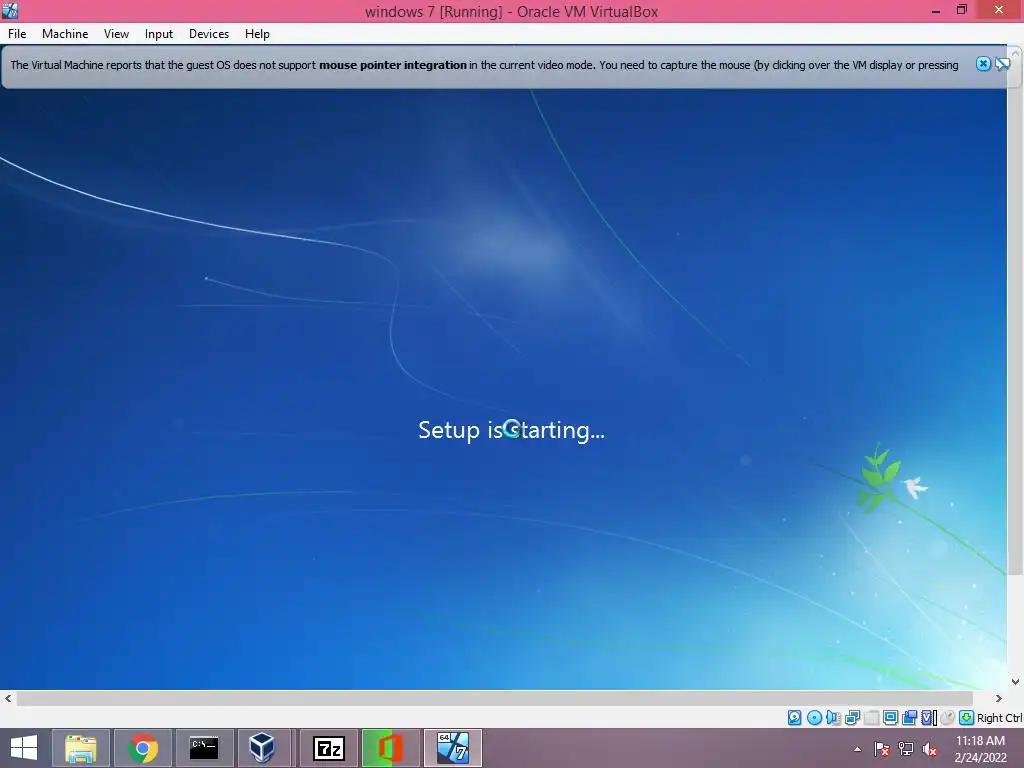Open the Input menu
The height and width of the screenshot is (768, 1024).
point(159,34)
